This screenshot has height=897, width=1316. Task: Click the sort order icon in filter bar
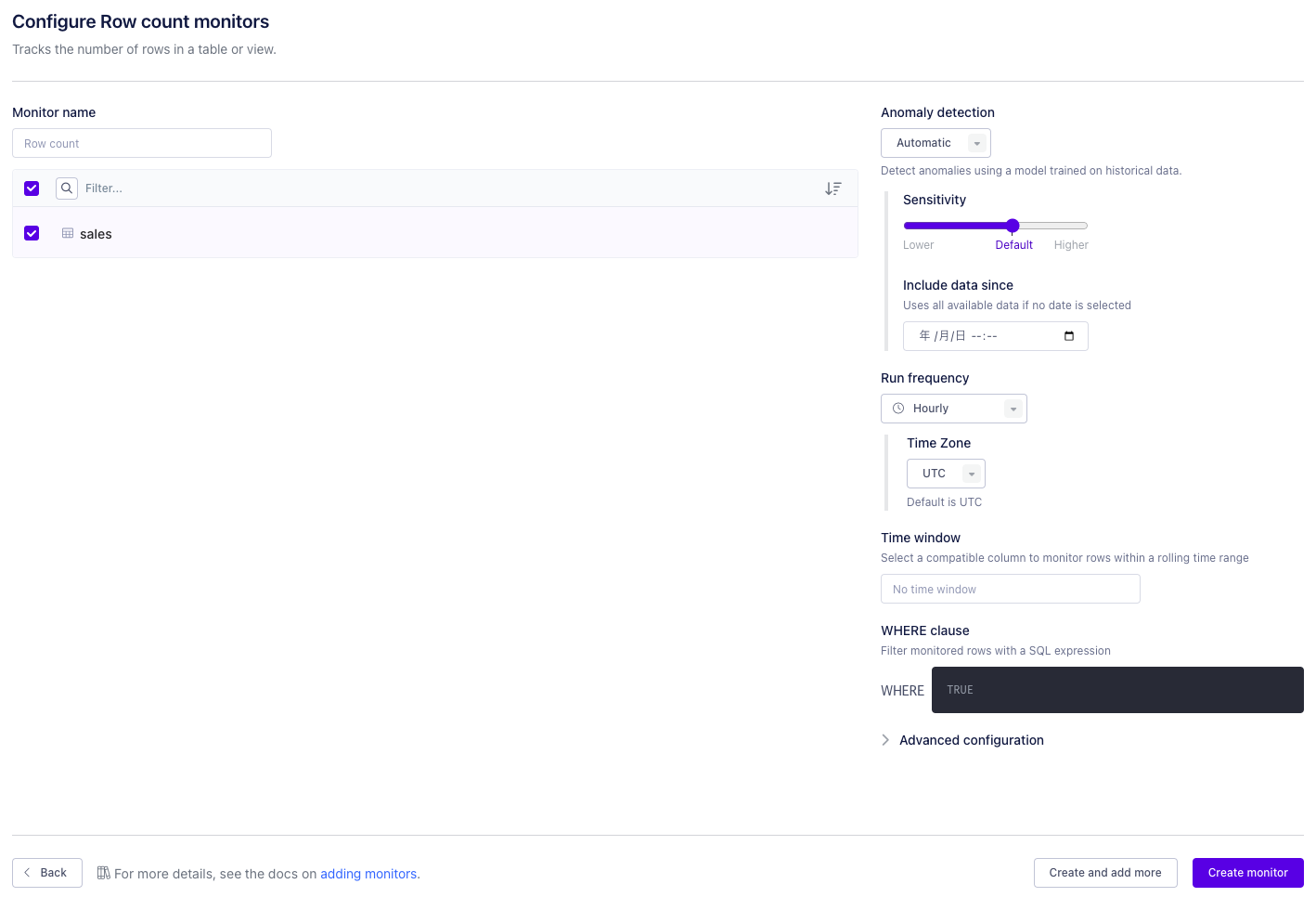tap(833, 188)
